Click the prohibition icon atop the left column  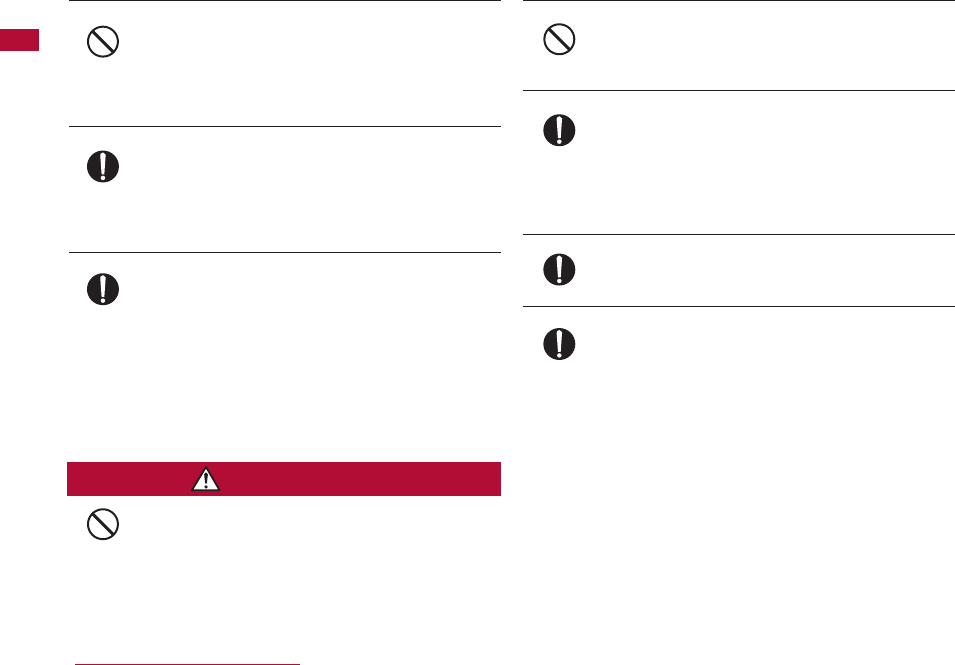coord(103,40)
